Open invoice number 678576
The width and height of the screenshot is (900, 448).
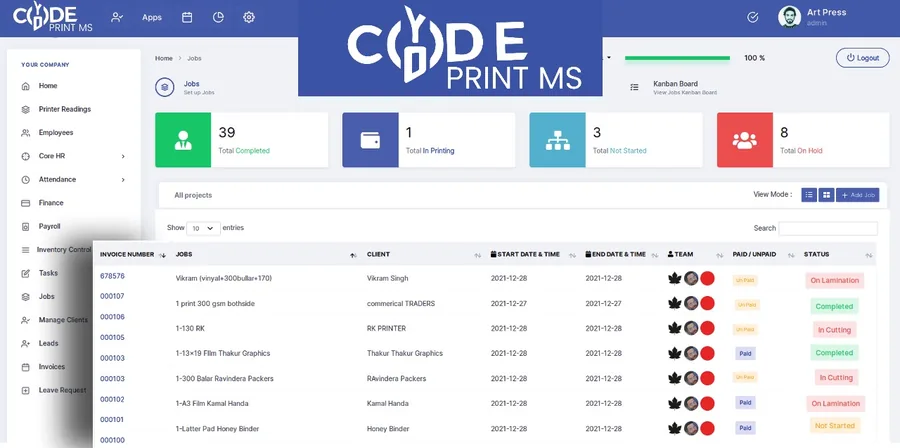[x=112, y=276]
